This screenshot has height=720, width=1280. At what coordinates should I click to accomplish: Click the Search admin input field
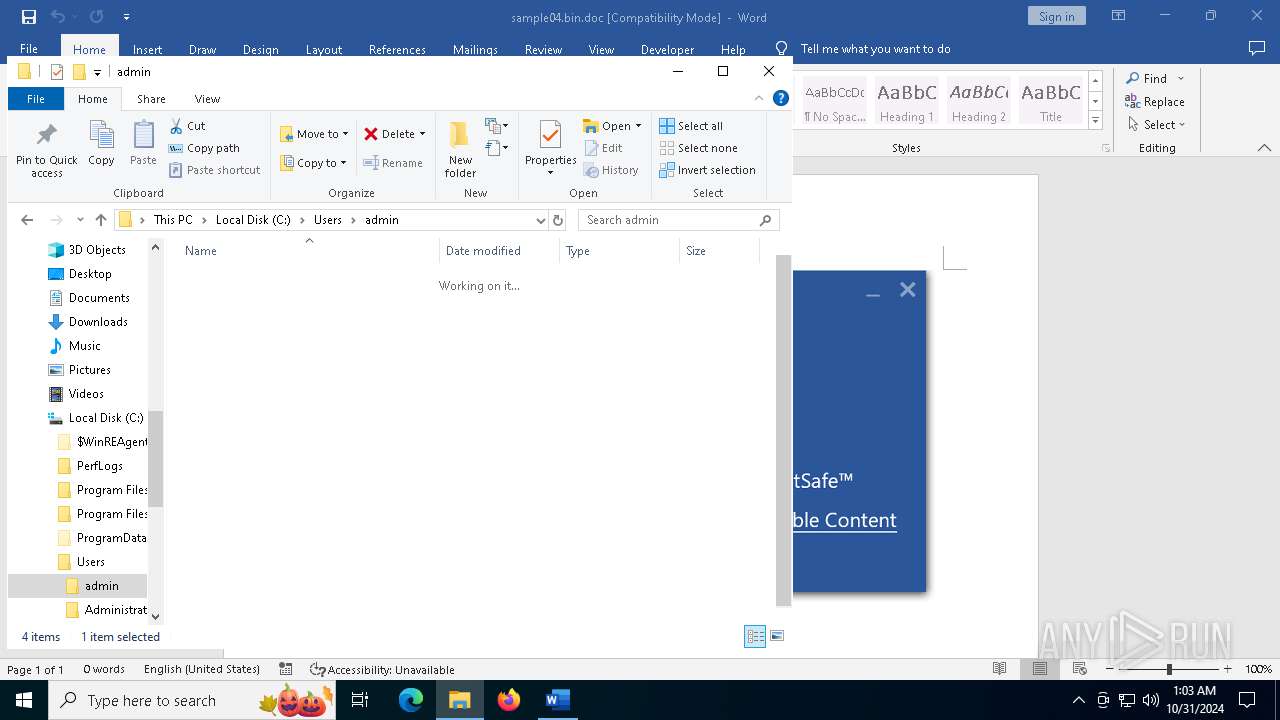click(670, 220)
